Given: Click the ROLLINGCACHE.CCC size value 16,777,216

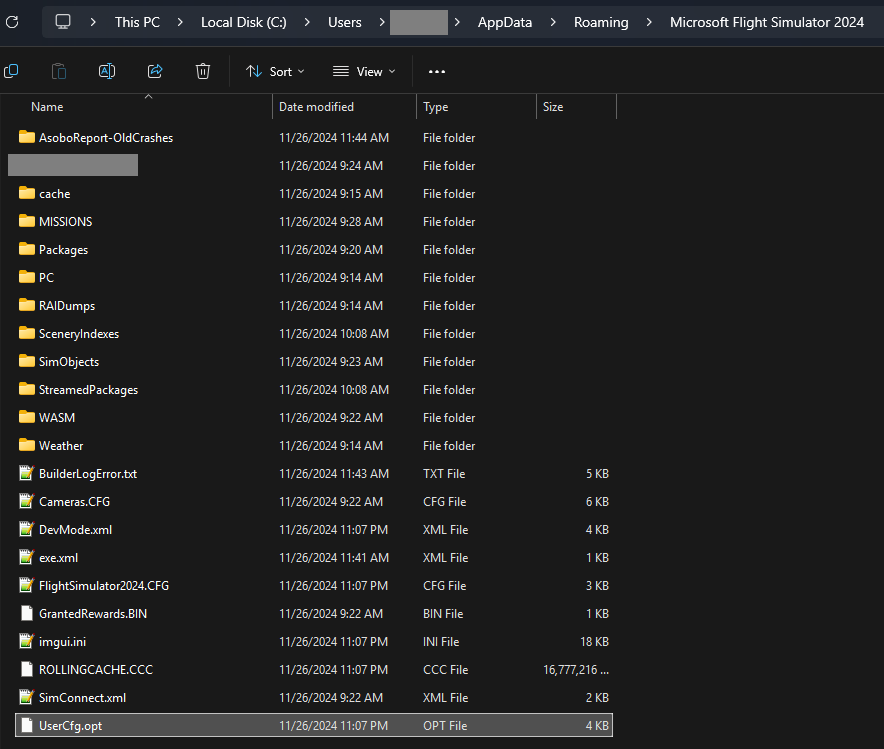Looking at the screenshot, I should [x=576, y=670].
